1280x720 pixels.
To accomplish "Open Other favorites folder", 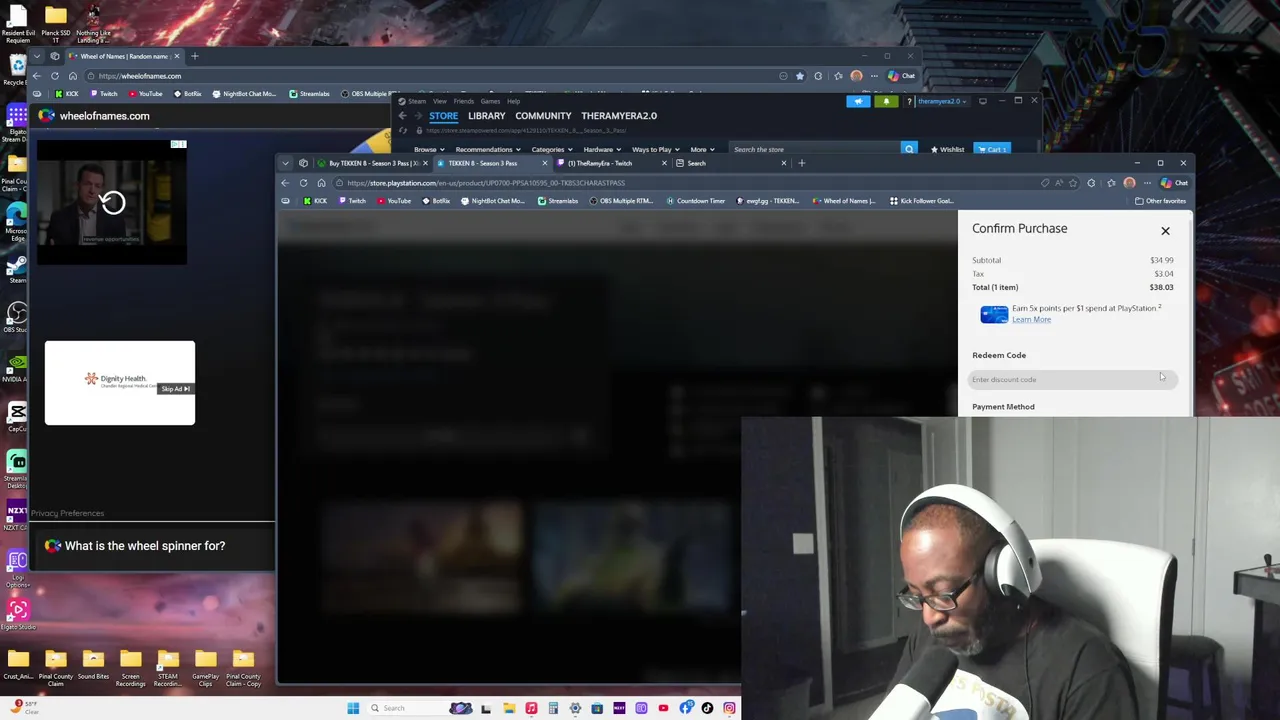I will coord(1160,201).
